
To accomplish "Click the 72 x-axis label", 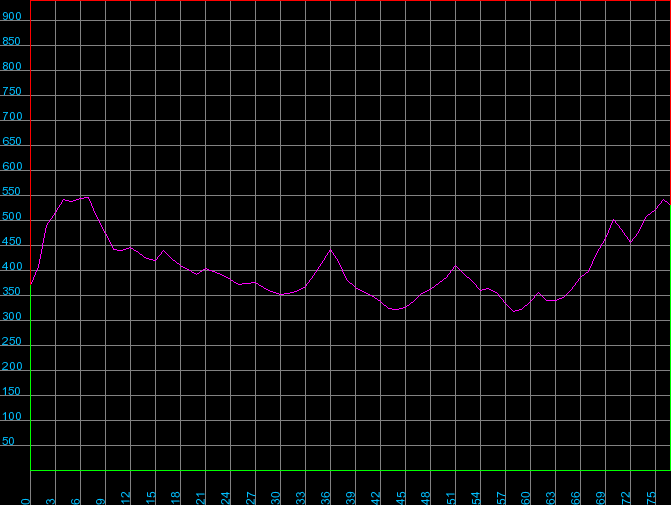I will pos(626,498).
